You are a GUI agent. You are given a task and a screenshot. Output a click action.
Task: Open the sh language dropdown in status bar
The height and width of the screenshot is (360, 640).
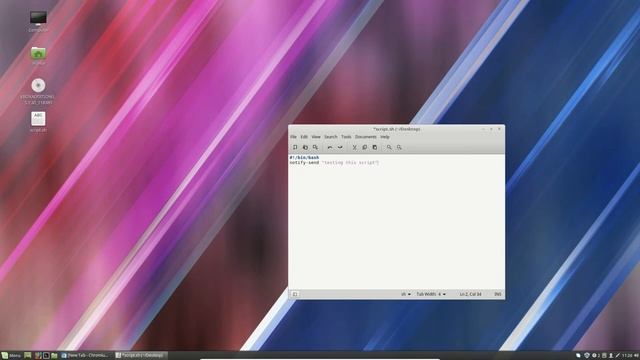click(x=406, y=294)
